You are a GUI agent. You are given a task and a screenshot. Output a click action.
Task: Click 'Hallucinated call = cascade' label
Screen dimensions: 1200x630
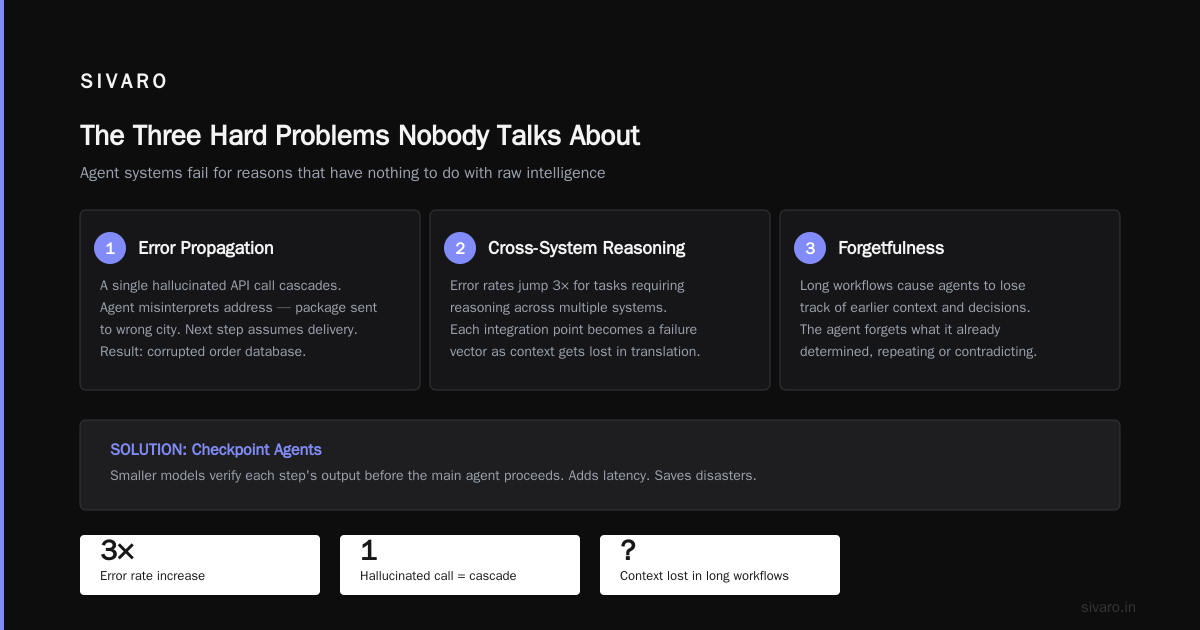(x=438, y=576)
